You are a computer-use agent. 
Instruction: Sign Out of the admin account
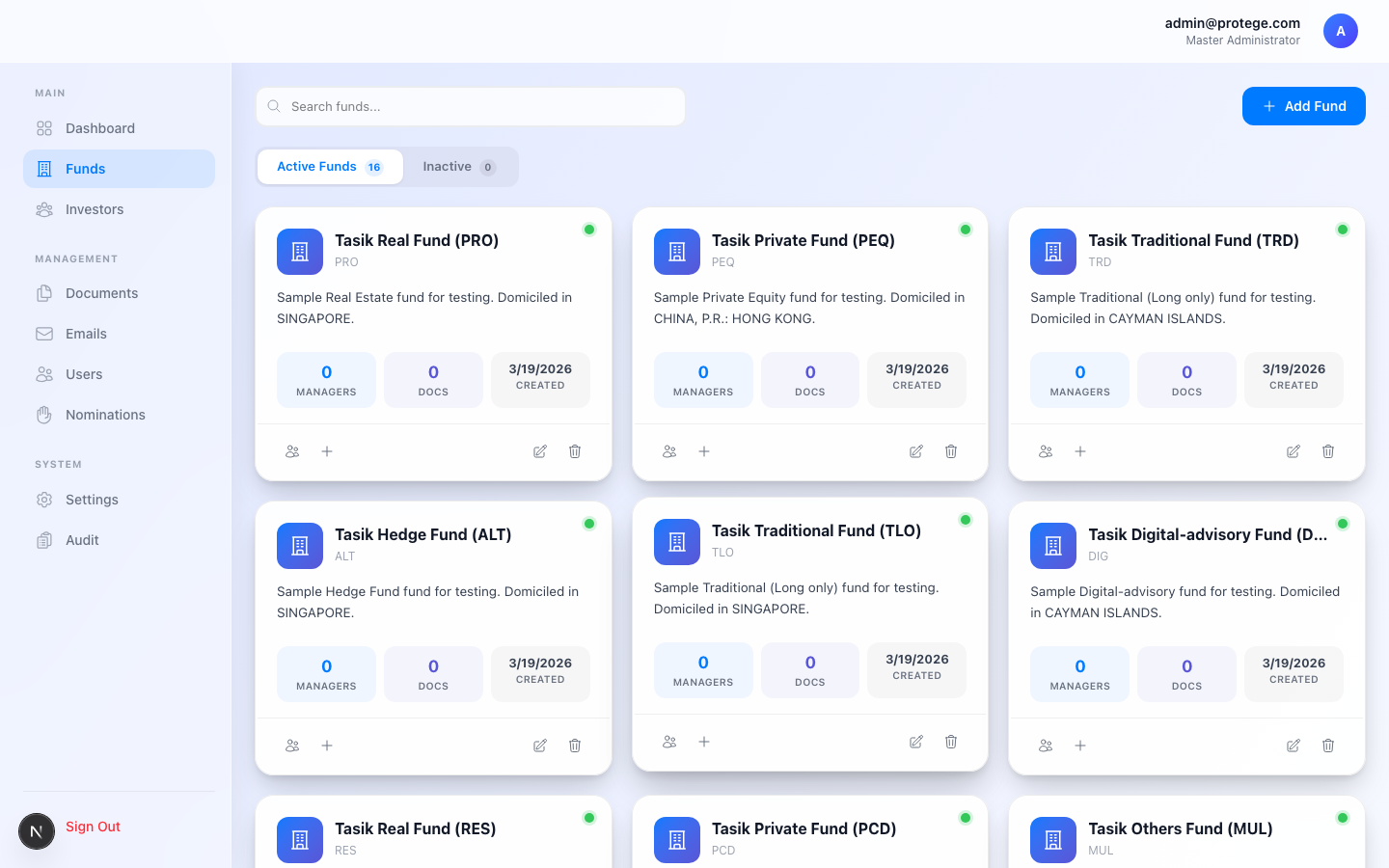click(x=93, y=827)
